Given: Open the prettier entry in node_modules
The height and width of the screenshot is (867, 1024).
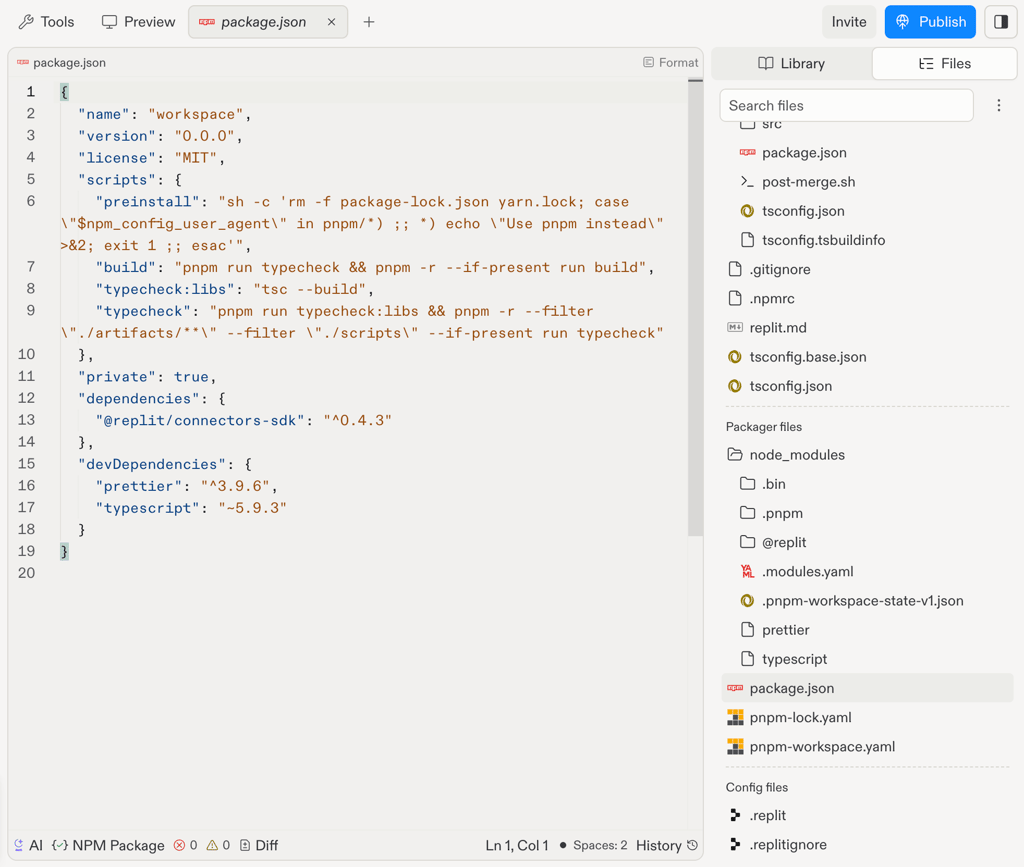Looking at the screenshot, I should click(785, 630).
